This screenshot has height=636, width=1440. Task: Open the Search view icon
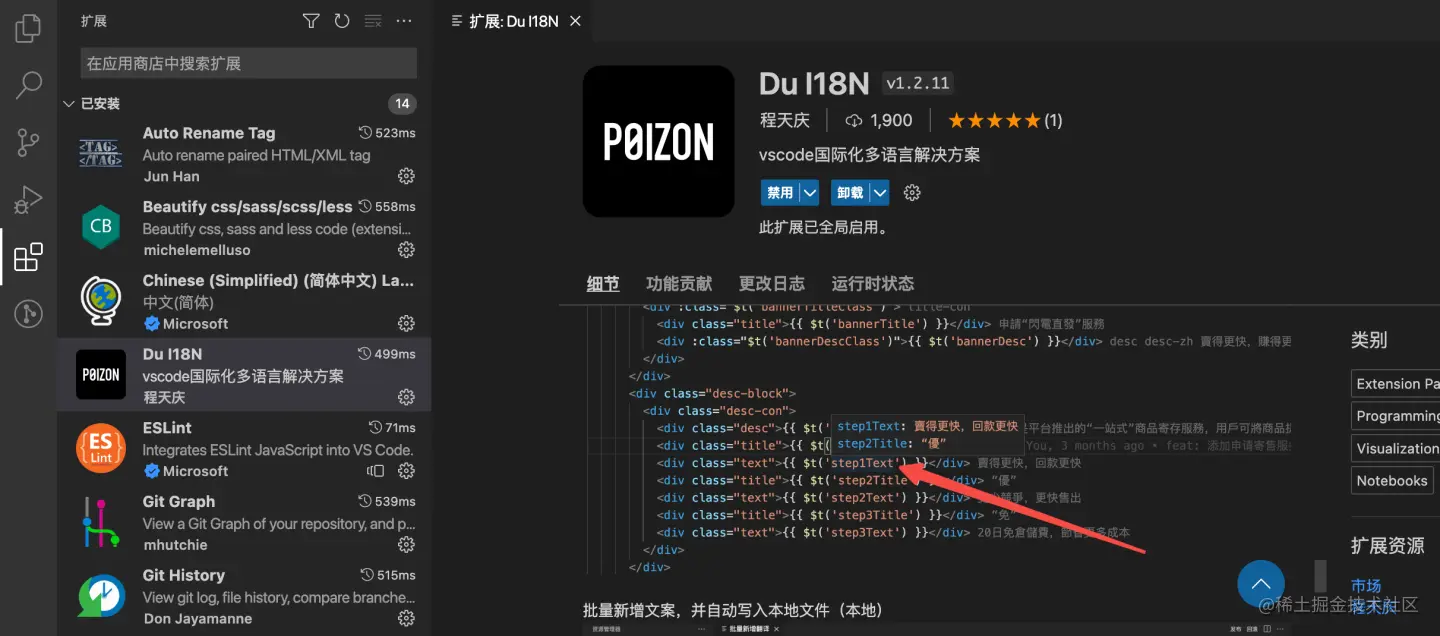click(x=27, y=85)
